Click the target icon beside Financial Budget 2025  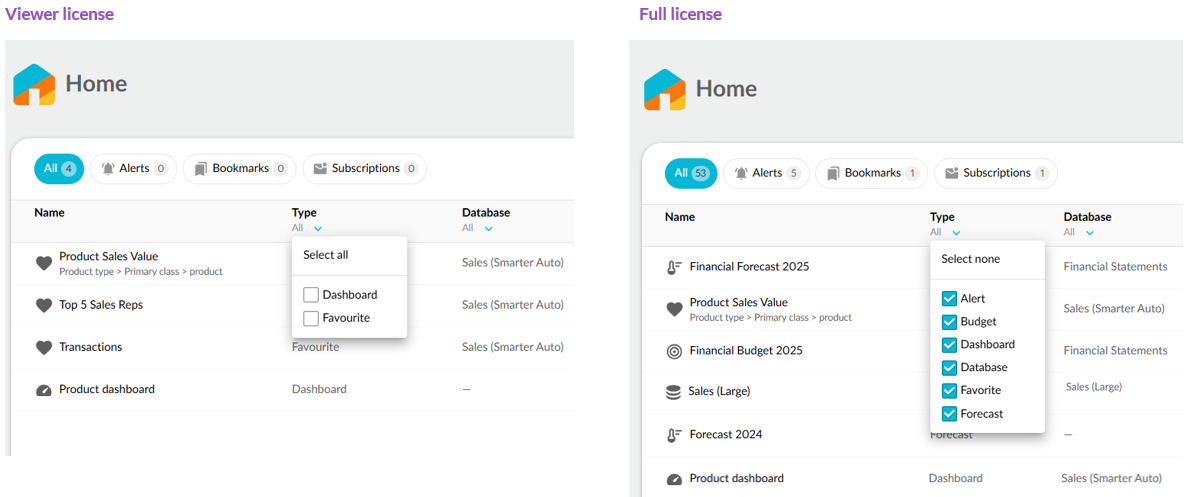[674, 352]
